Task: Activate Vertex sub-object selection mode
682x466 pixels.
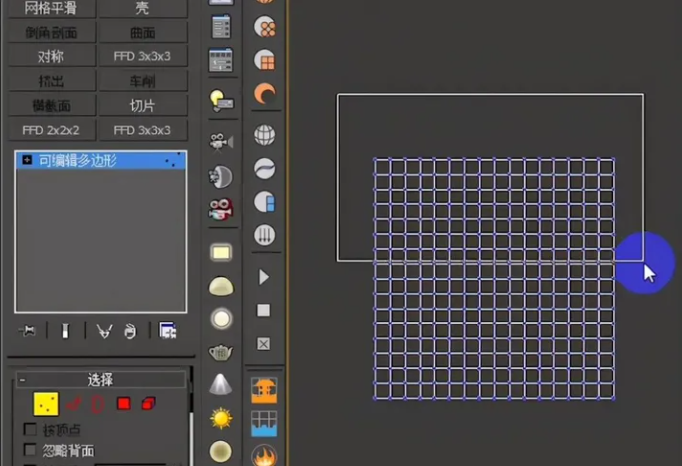Action: [x=46, y=404]
